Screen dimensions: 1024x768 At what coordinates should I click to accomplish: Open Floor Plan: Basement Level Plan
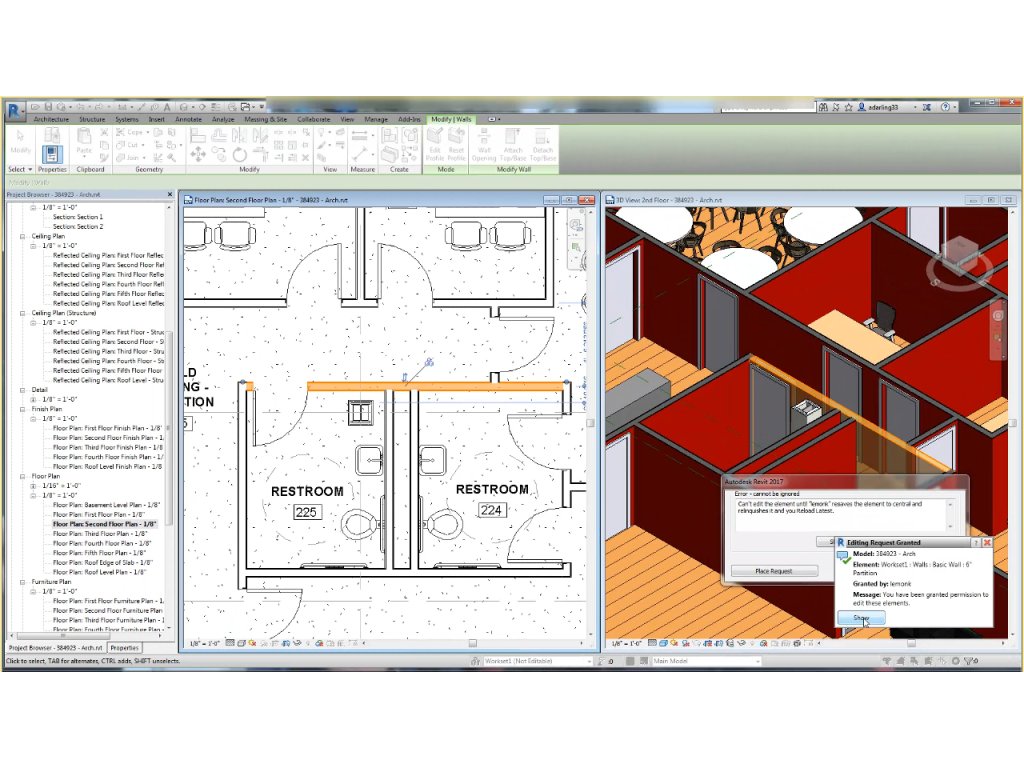pyautogui.click(x=106, y=505)
